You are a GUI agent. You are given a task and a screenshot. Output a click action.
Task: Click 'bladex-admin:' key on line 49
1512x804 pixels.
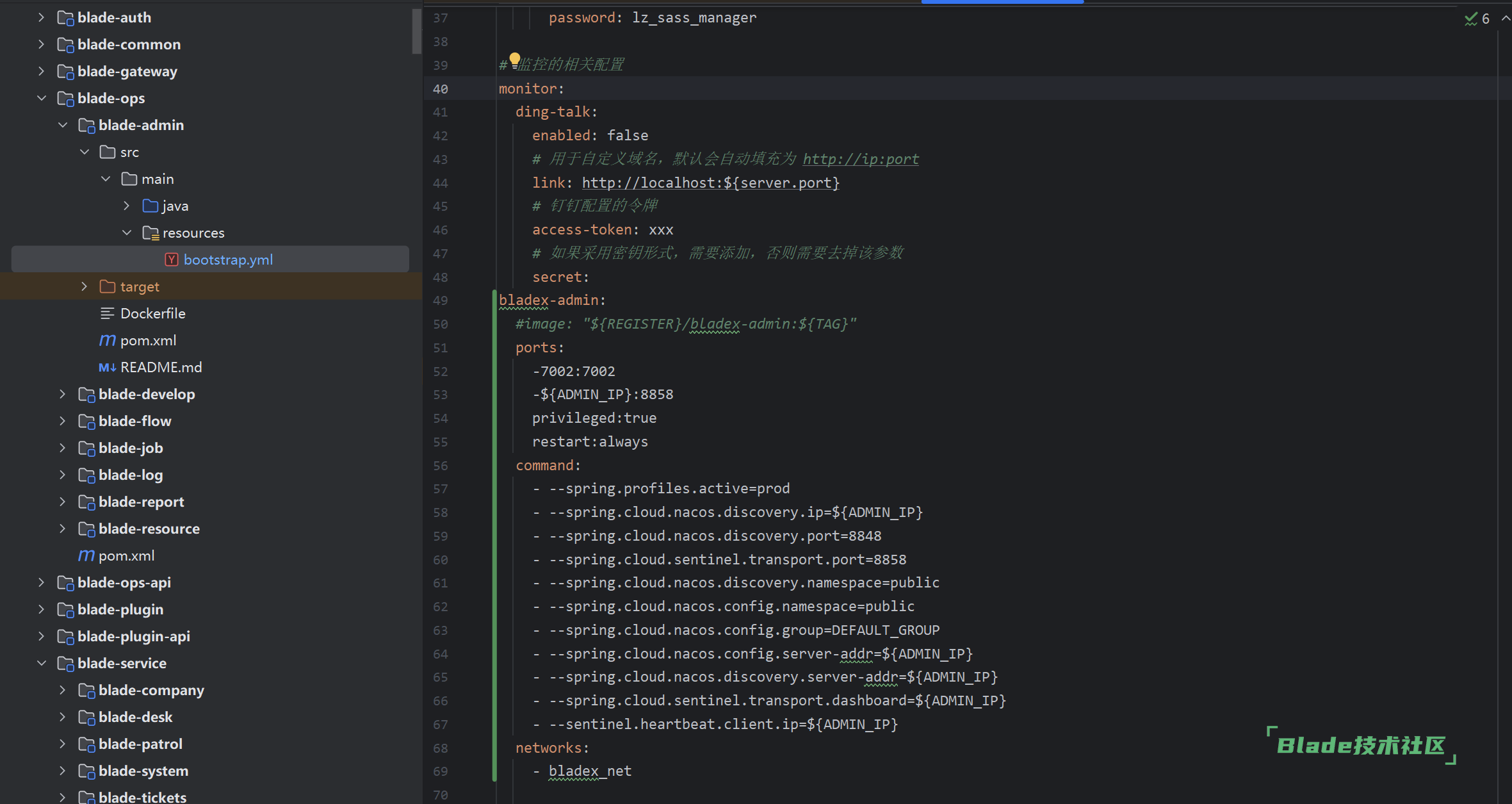click(x=552, y=300)
